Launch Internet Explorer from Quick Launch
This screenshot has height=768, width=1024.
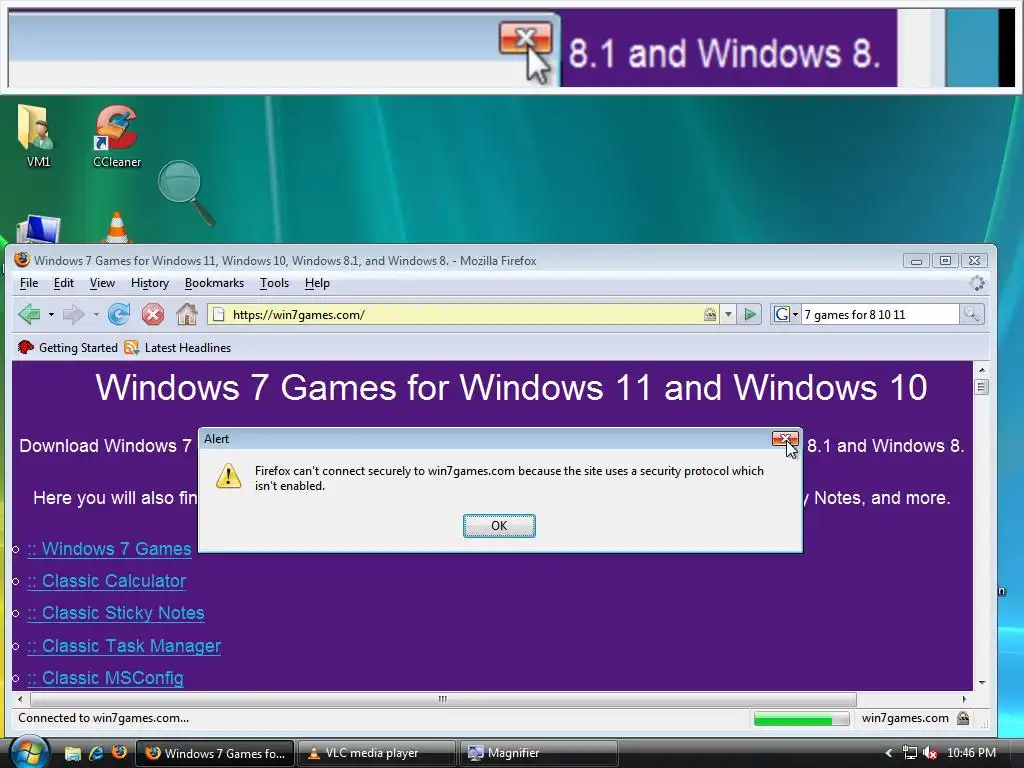pyautogui.click(x=96, y=753)
